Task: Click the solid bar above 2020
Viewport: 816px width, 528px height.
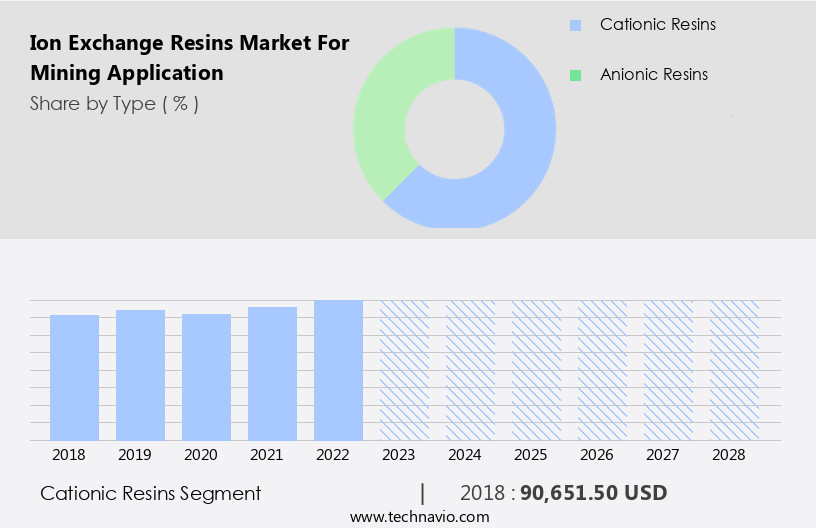Action: (206, 377)
